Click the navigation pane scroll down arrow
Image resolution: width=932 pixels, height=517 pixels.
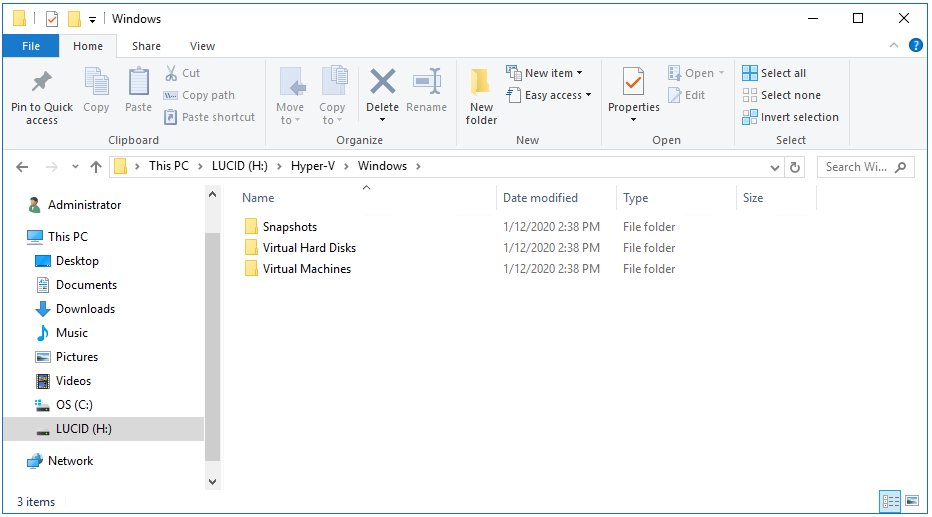tap(213, 482)
